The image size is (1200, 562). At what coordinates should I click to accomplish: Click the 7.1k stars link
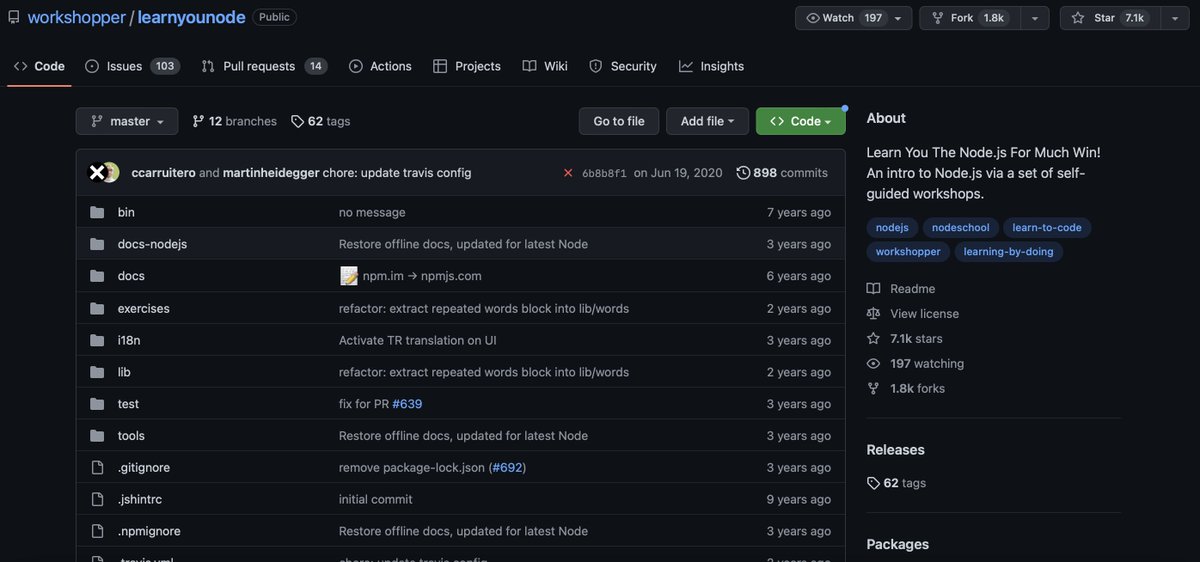(905, 339)
